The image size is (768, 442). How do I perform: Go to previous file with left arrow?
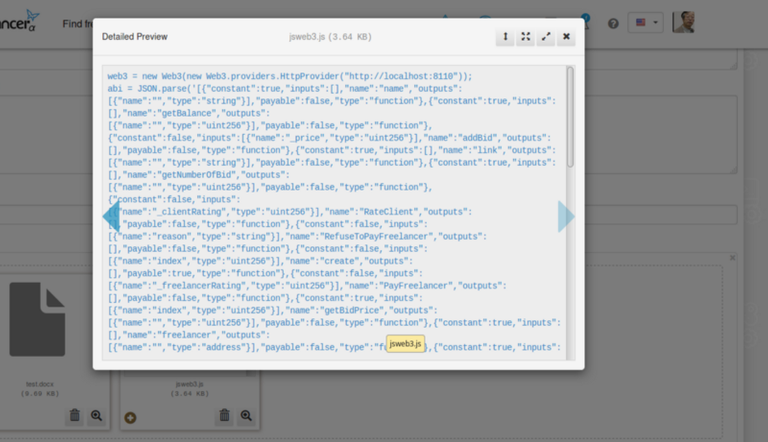click(x=111, y=216)
